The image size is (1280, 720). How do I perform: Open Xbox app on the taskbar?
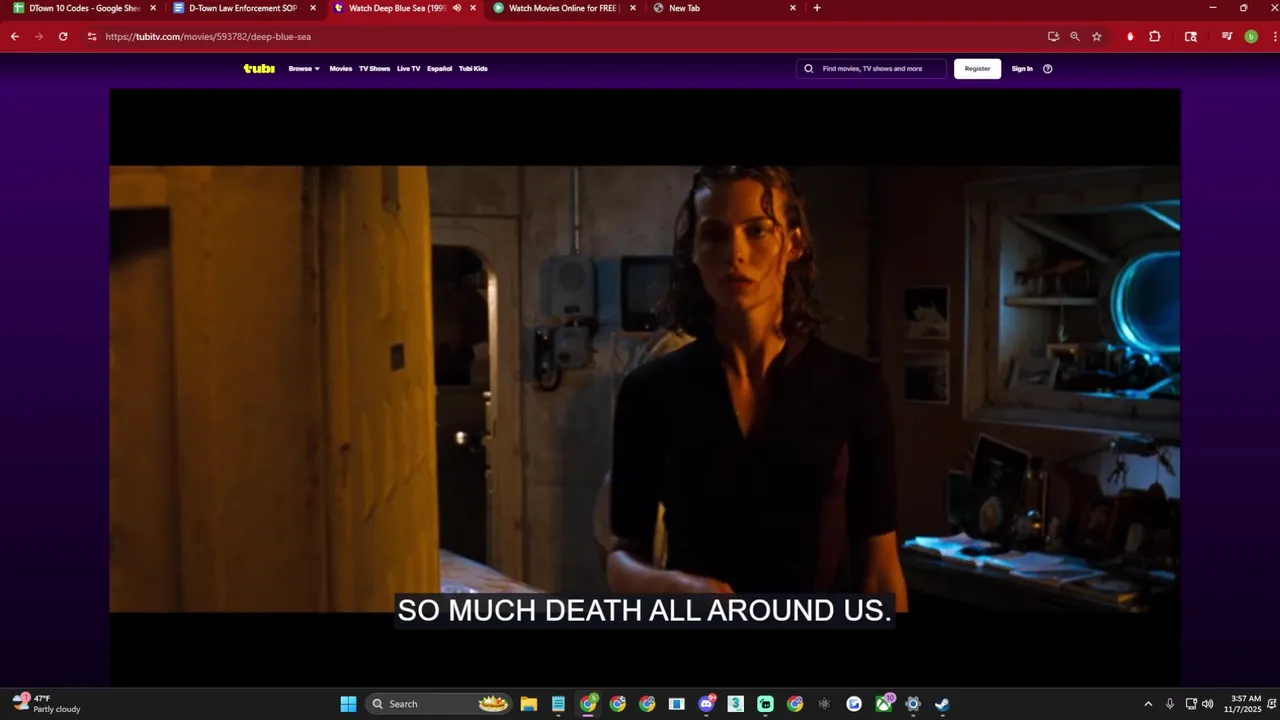pos(884,704)
